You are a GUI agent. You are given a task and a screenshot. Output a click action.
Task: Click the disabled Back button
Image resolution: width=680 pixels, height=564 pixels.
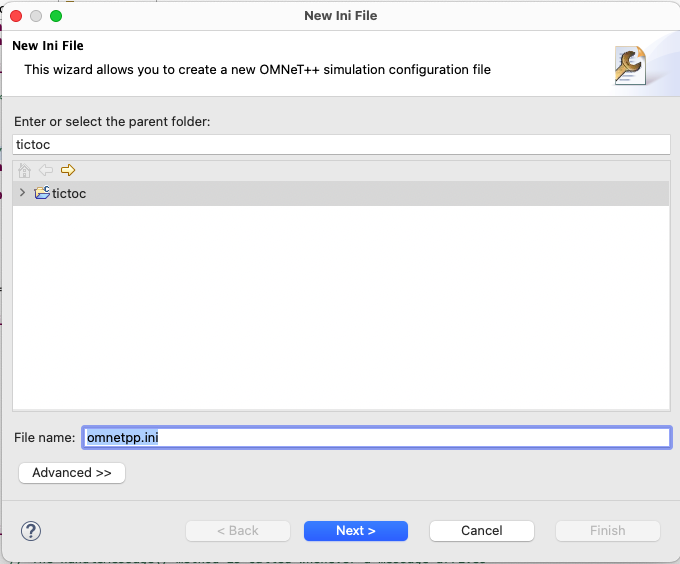[238, 531]
